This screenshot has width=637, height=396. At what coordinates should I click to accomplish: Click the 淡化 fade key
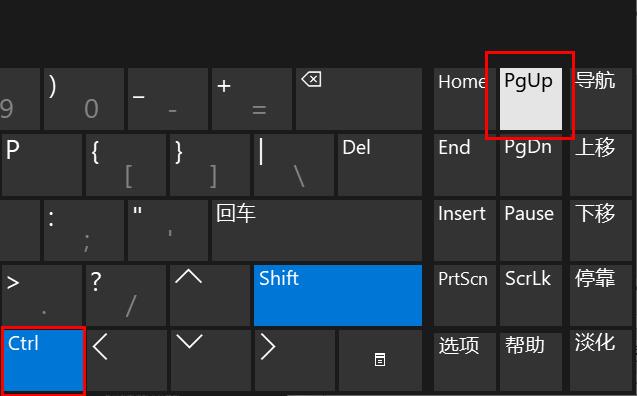click(601, 361)
